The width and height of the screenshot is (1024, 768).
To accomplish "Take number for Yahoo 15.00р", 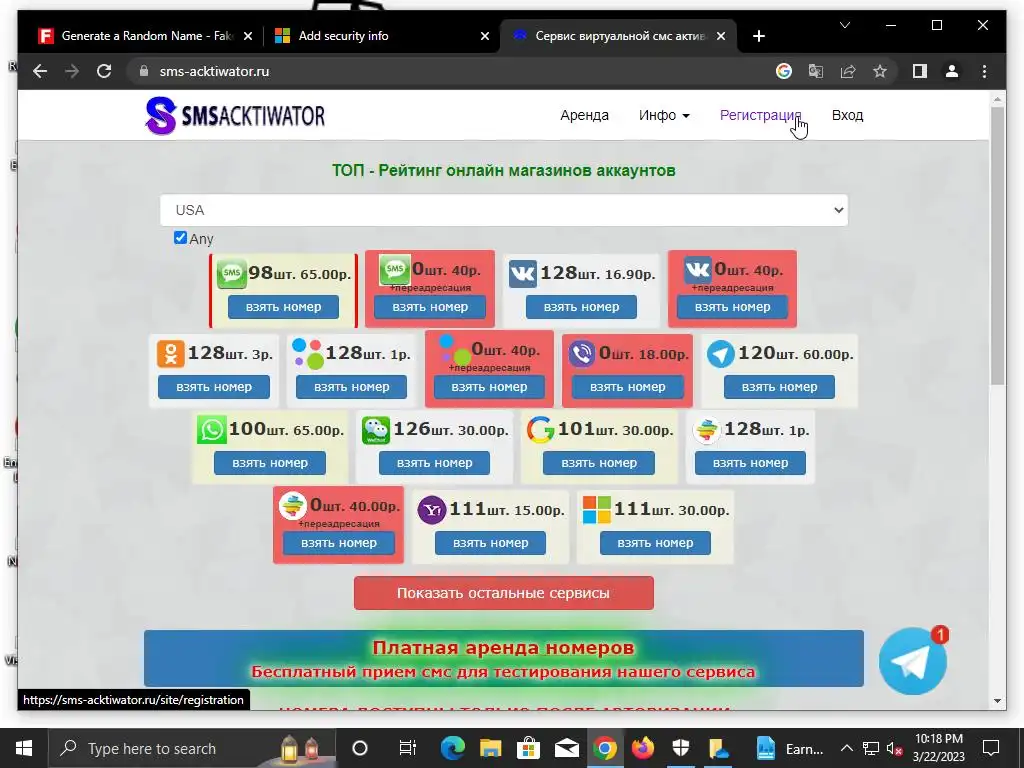I will [x=490, y=543].
